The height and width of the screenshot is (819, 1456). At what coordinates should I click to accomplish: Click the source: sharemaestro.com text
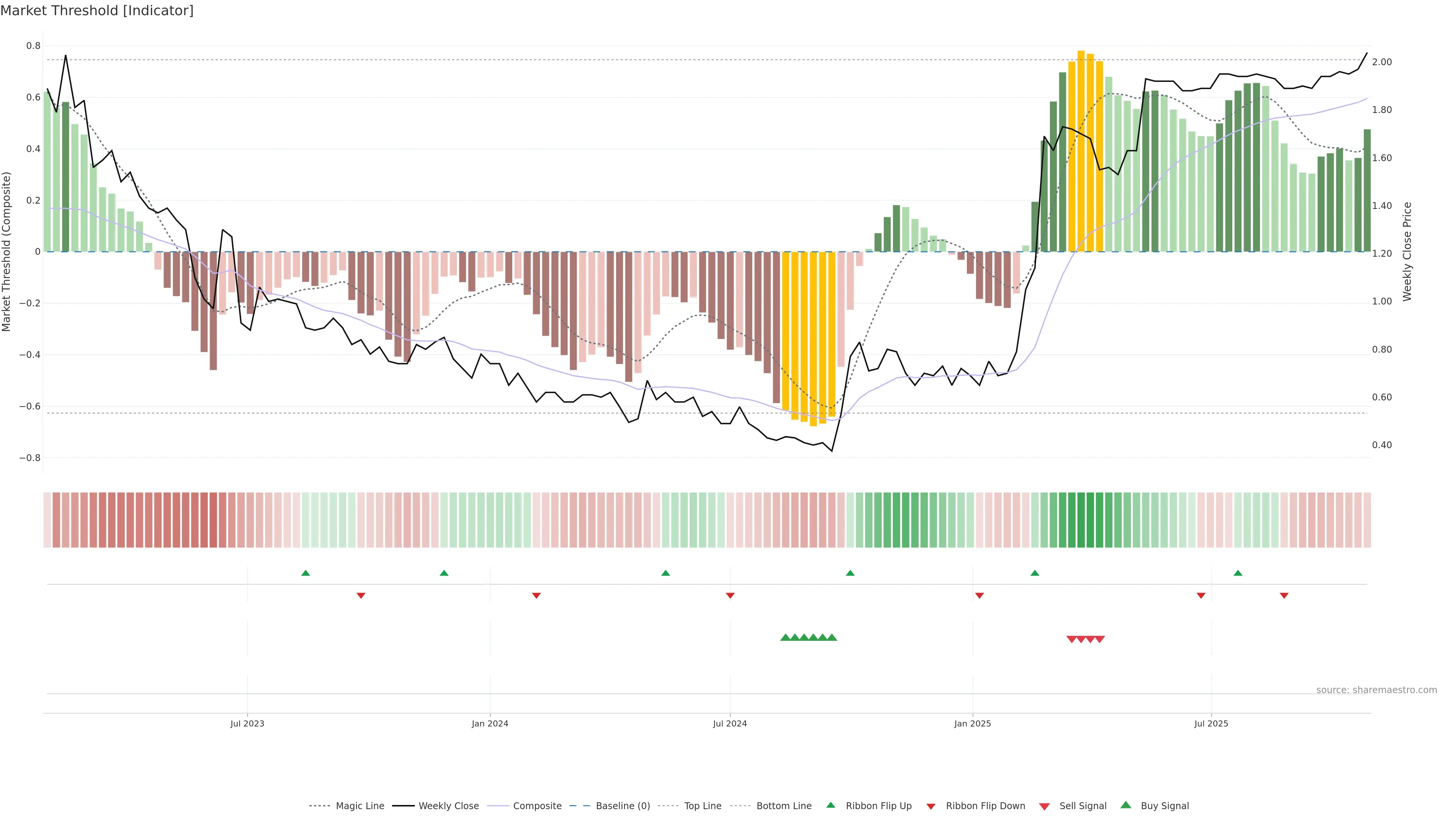(1376, 690)
